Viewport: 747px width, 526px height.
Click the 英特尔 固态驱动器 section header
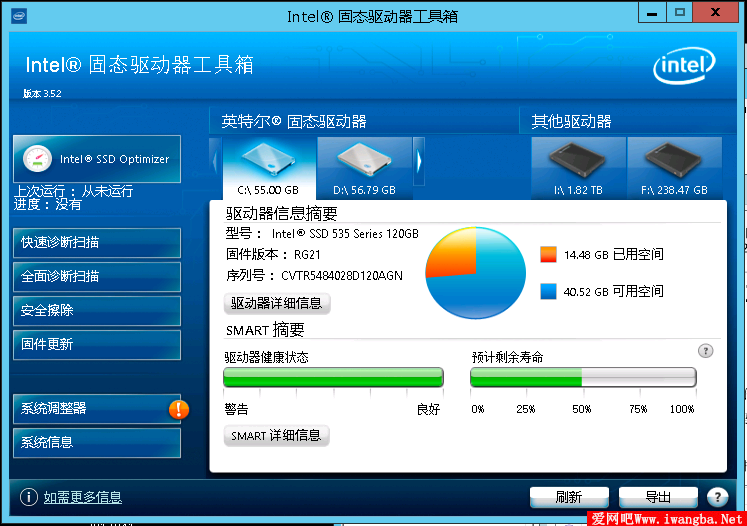293,121
